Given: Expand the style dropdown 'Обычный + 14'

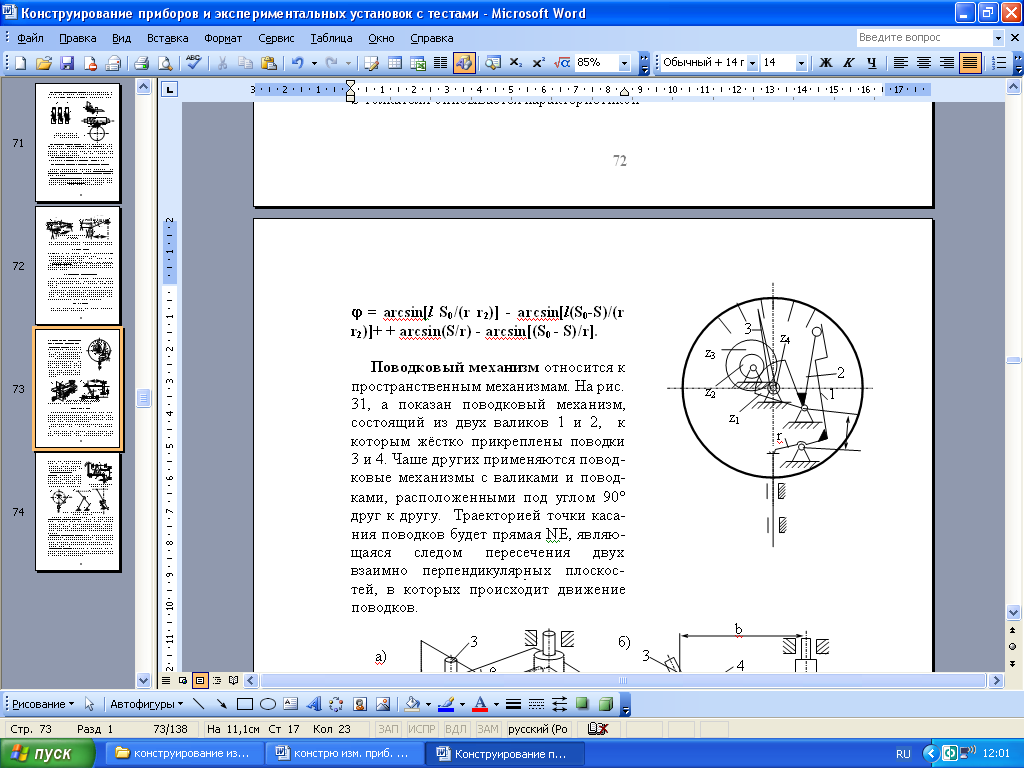Looking at the screenshot, I should (x=752, y=63).
